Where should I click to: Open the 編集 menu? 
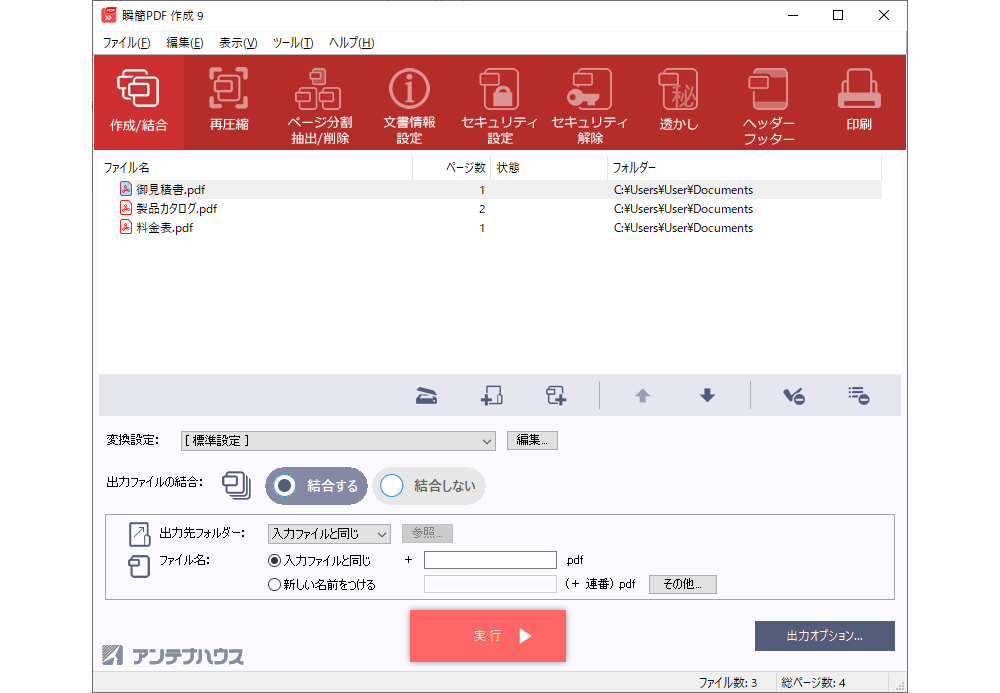coord(184,43)
